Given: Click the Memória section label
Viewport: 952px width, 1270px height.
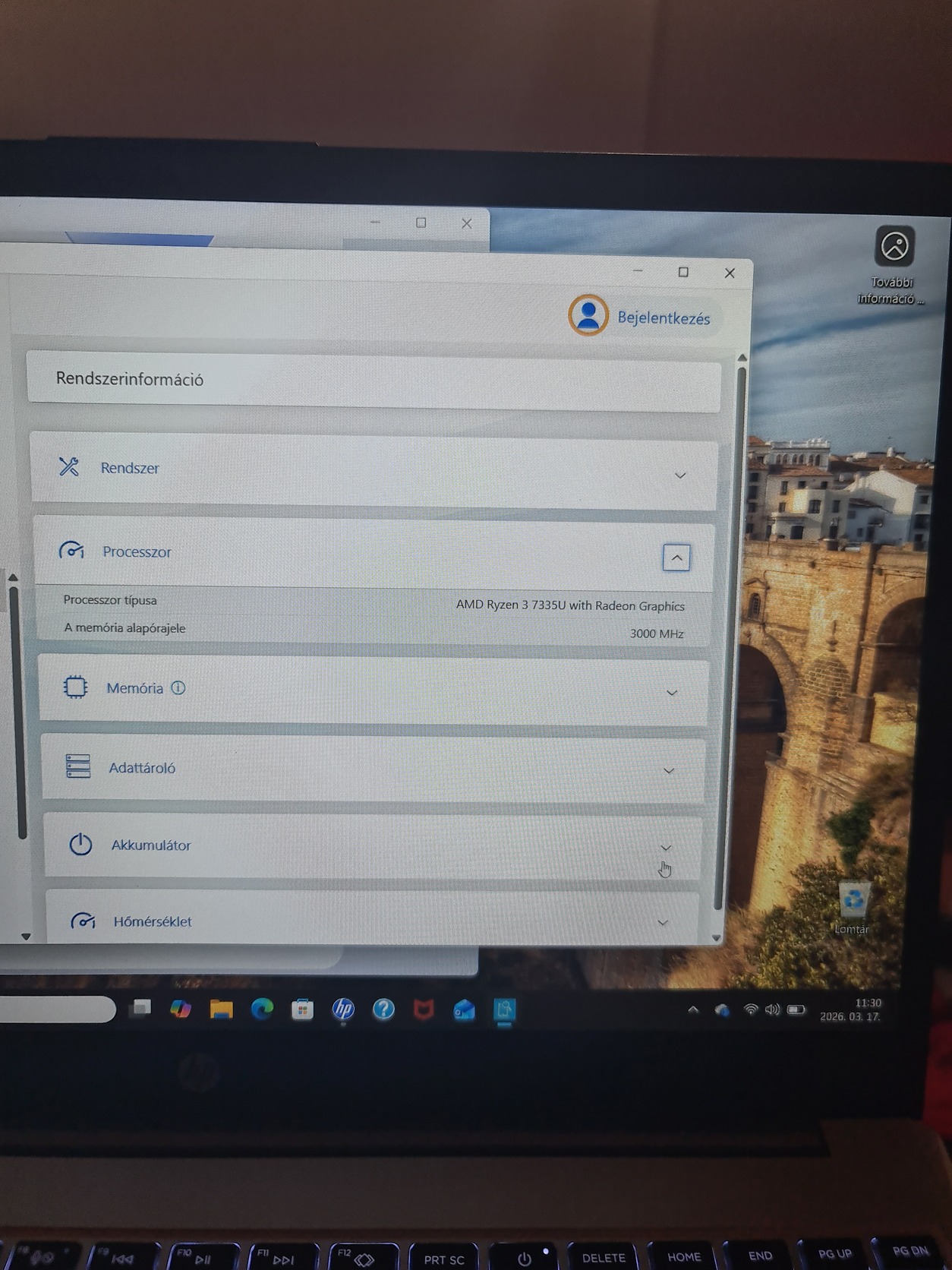Looking at the screenshot, I should pos(134,688).
